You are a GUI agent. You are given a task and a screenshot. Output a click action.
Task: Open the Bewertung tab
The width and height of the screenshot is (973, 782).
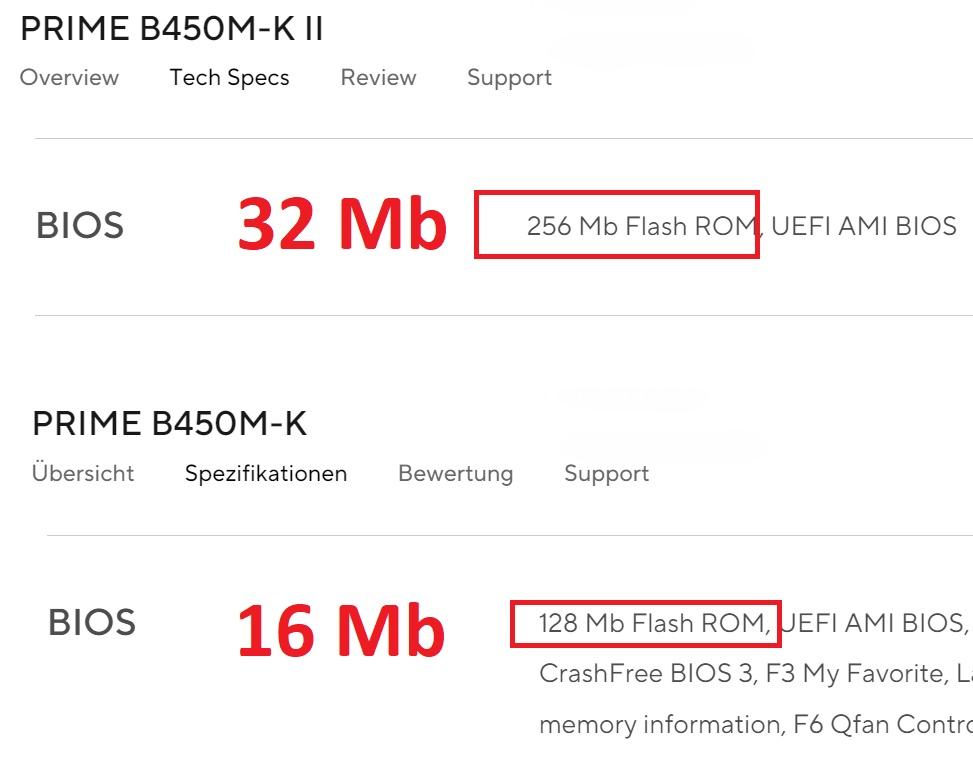(x=455, y=473)
